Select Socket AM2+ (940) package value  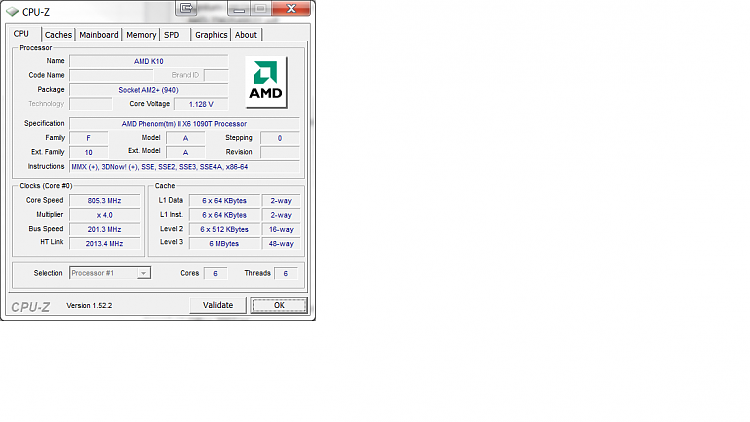tap(149, 90)
